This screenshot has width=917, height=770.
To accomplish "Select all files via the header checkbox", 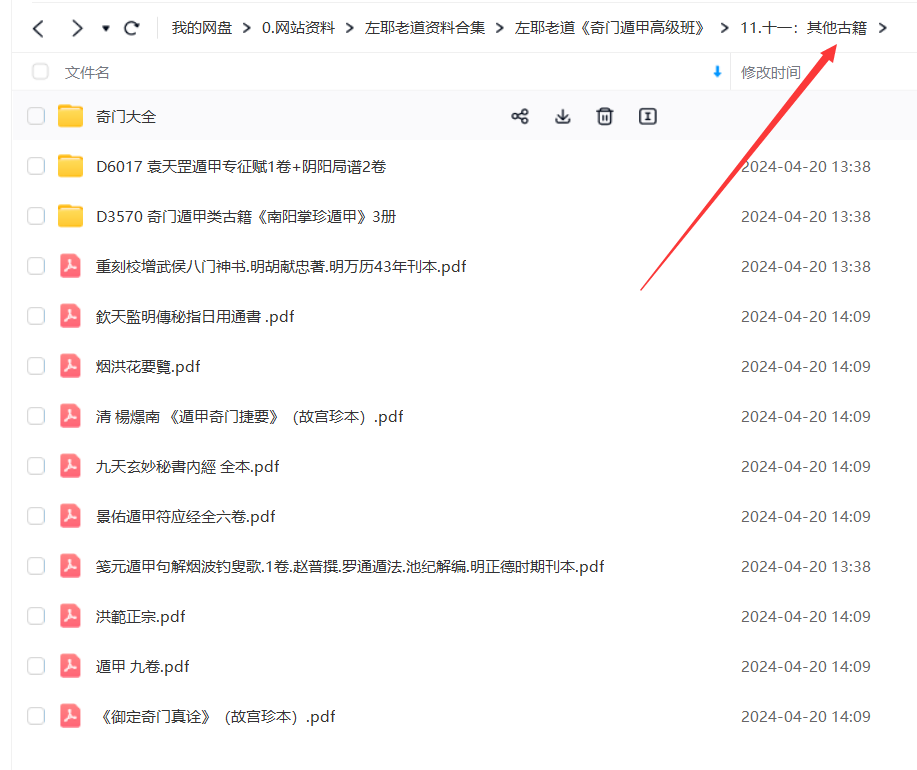I will pyautogui.click(x=39, y=72).
